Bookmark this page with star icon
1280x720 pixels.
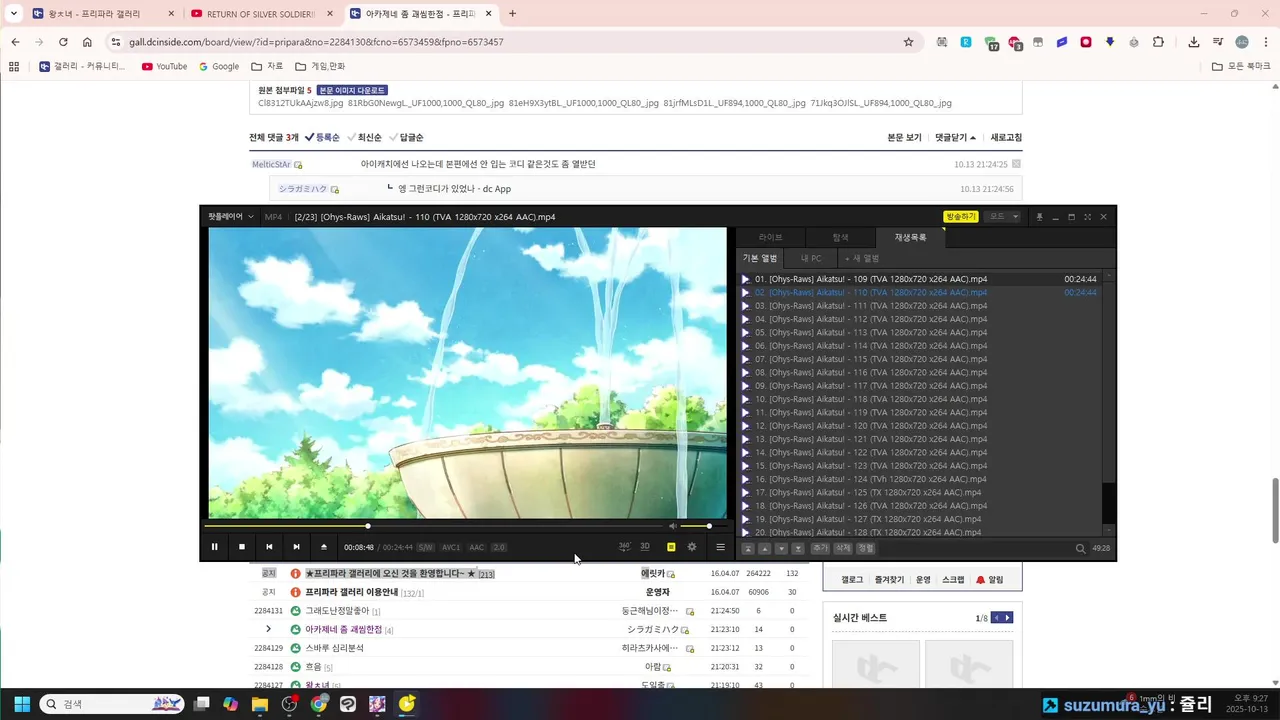908,42
